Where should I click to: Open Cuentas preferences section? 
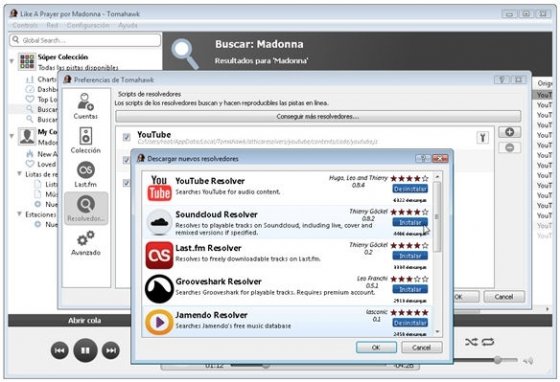point(85,106)
